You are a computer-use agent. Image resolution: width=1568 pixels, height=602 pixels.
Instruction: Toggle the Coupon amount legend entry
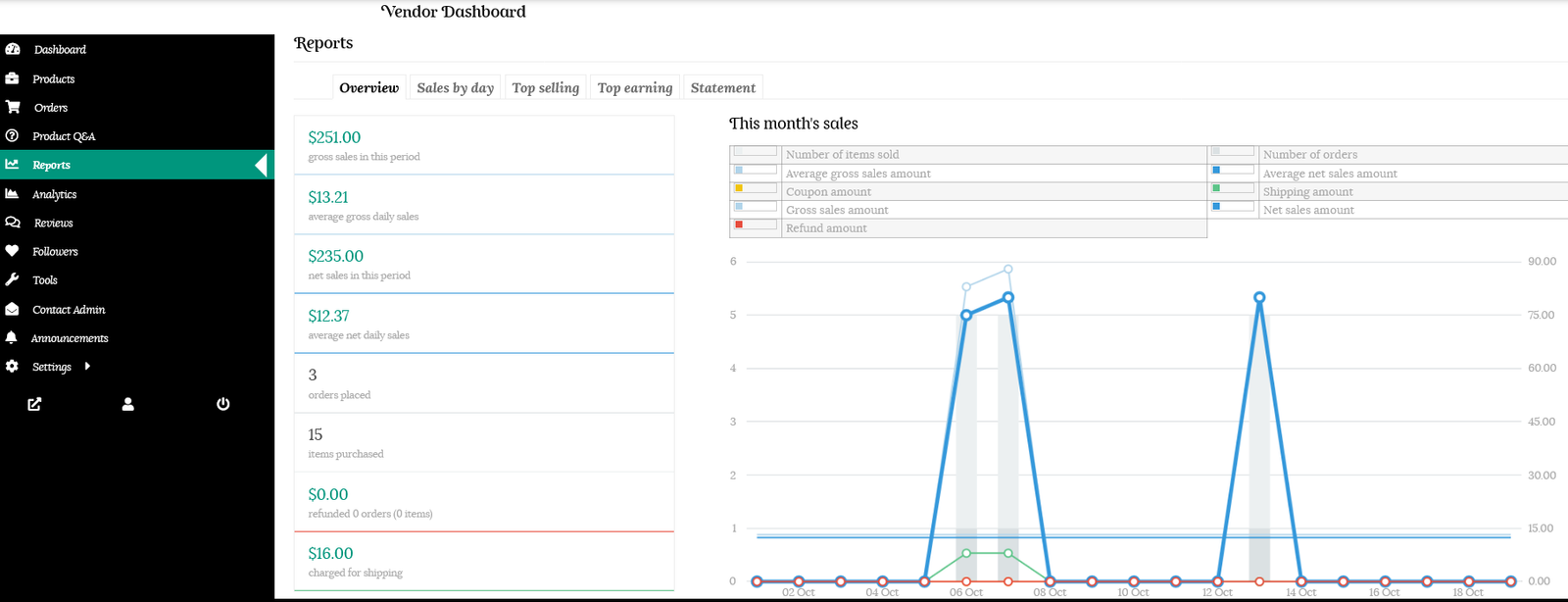pyautogui.click(x=828, y=192)
